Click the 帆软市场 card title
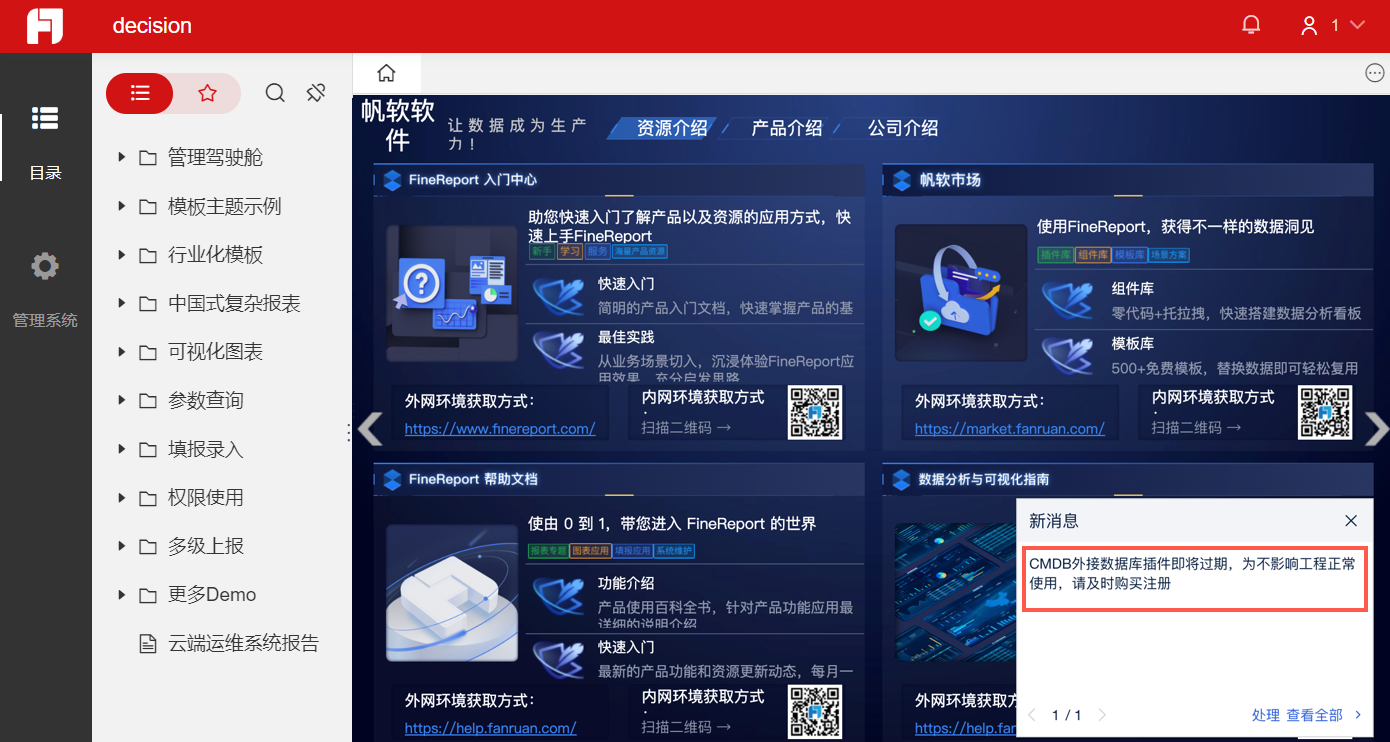 950,180
